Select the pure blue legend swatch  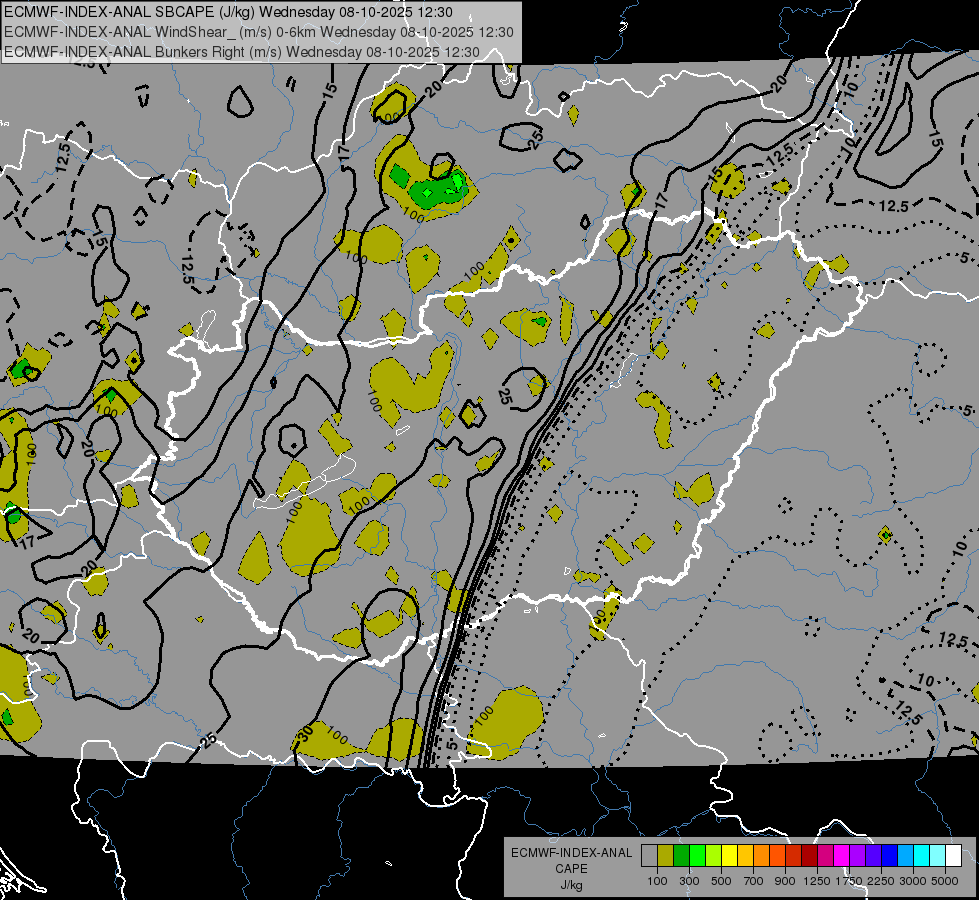[x=890, y=856]
